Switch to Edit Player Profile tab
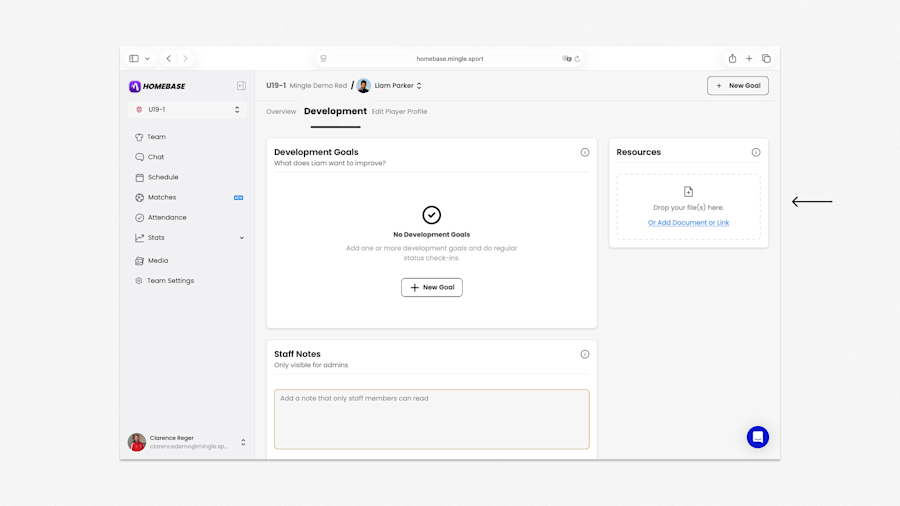 [399, 111]
